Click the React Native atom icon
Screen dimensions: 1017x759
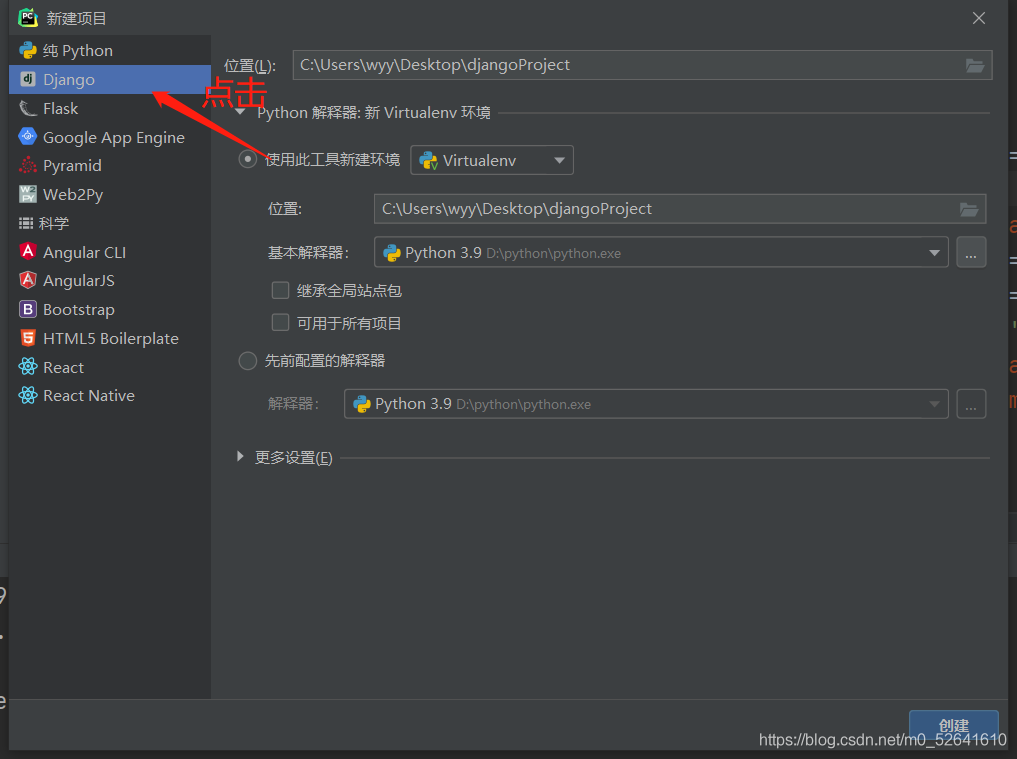pyautogui.click(x=28, y=395)
